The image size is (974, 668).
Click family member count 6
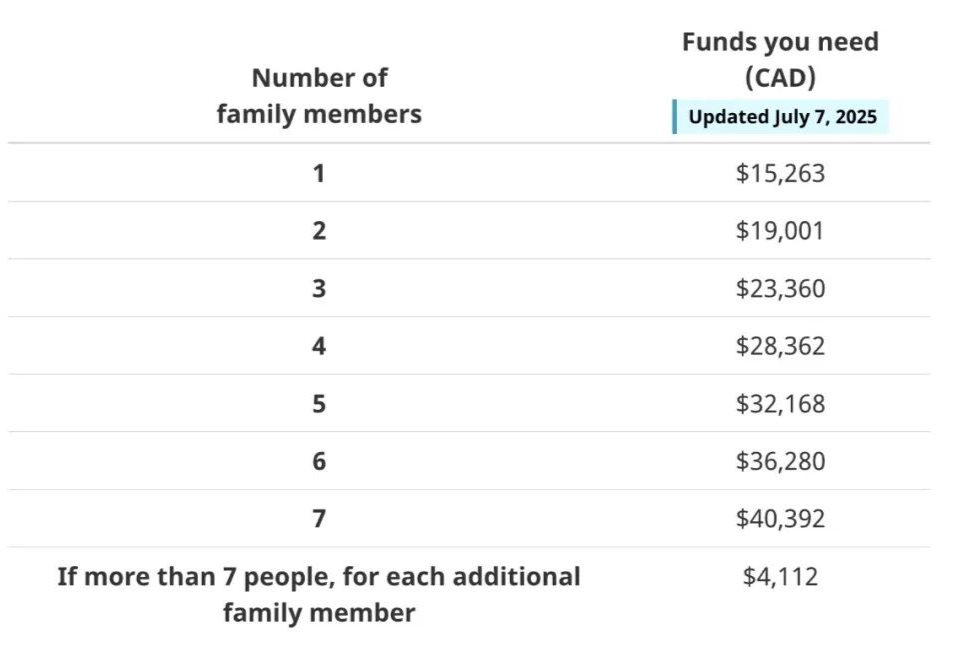[319, 461]
